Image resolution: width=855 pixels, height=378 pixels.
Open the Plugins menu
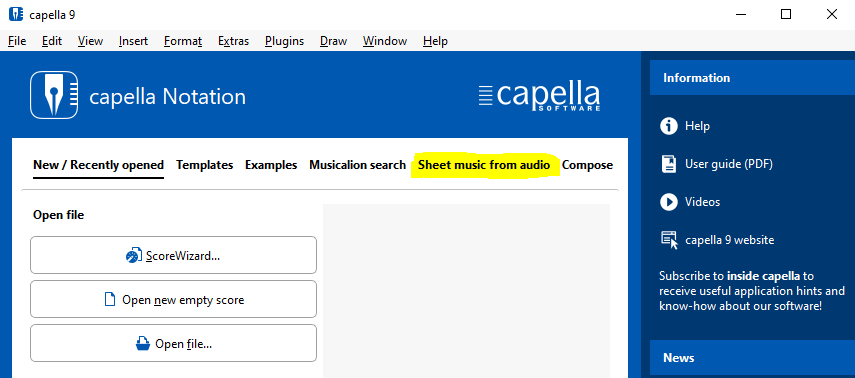(284, 41)
